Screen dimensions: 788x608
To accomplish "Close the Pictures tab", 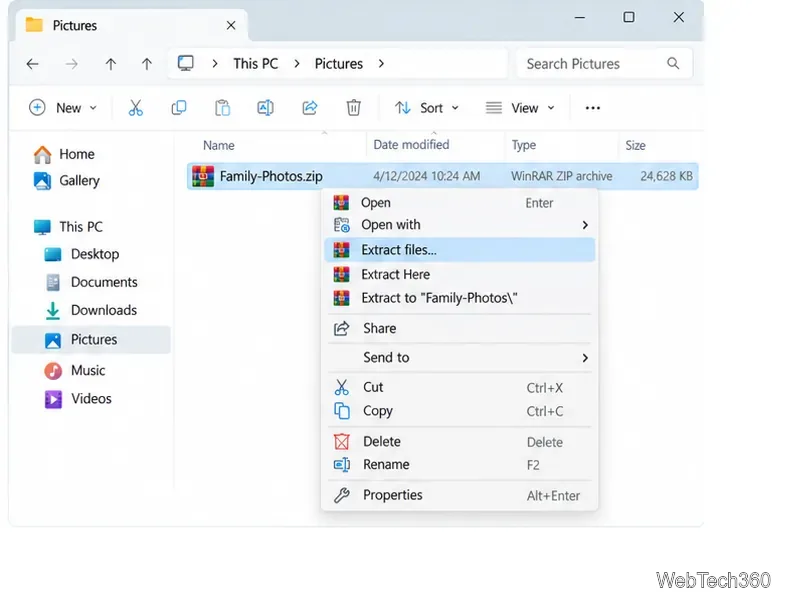I will click(x=231, y=25).
